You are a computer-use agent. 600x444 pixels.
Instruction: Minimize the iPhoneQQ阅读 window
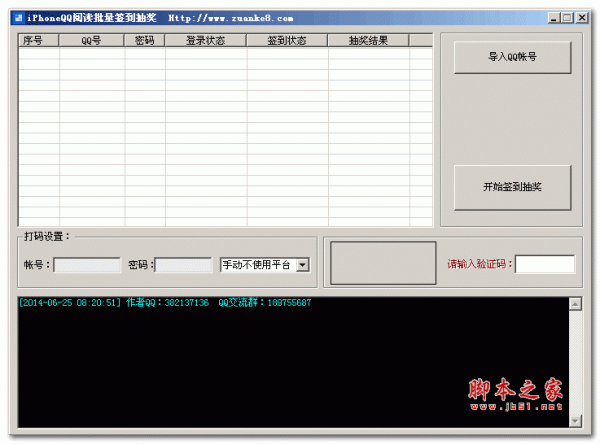click(x=554, y=18)
